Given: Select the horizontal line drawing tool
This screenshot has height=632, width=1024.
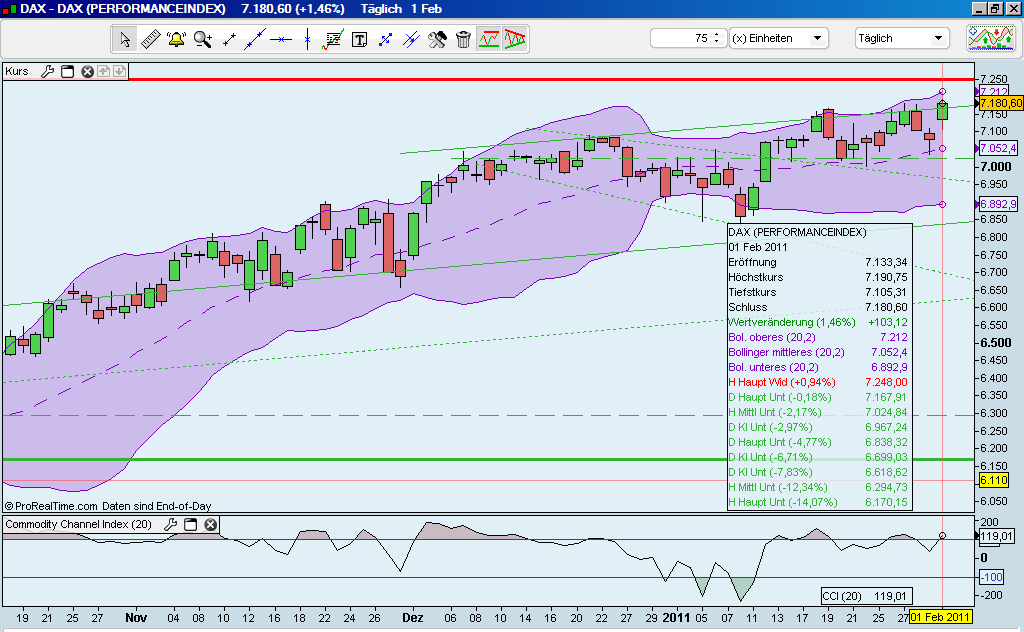Looking at the screenshot, I should click(281, 39).
